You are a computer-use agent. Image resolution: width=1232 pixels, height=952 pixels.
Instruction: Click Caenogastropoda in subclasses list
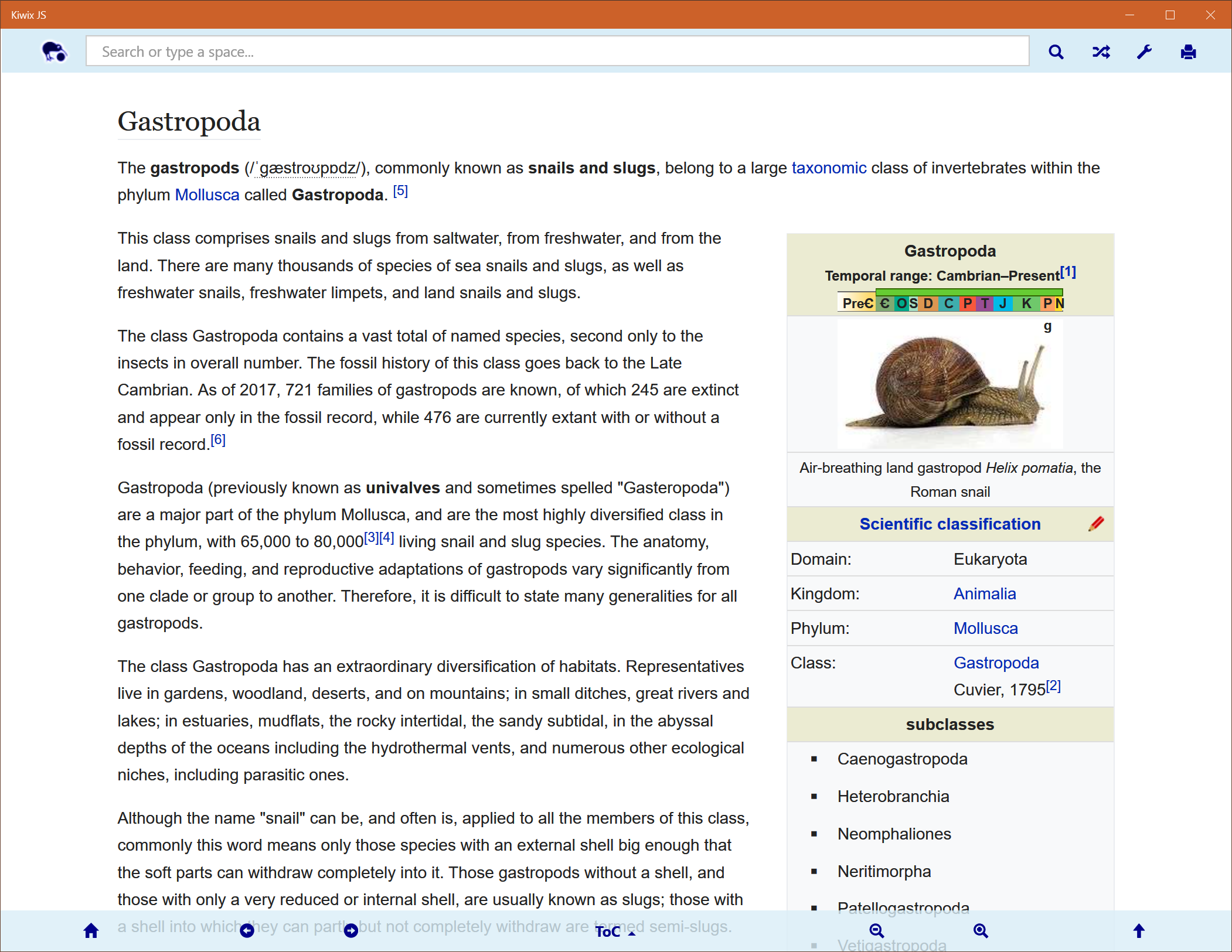click(x=903, y=759)
